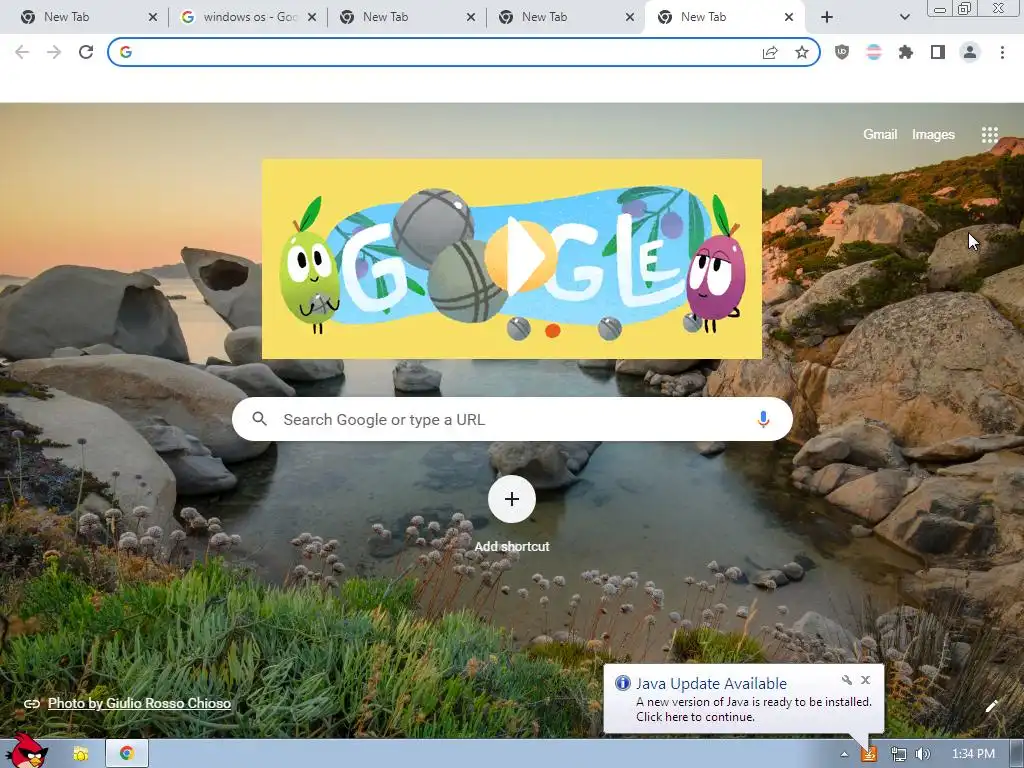Go forward using the forward arrow
1024x768 pixels.
pos(54,52)
